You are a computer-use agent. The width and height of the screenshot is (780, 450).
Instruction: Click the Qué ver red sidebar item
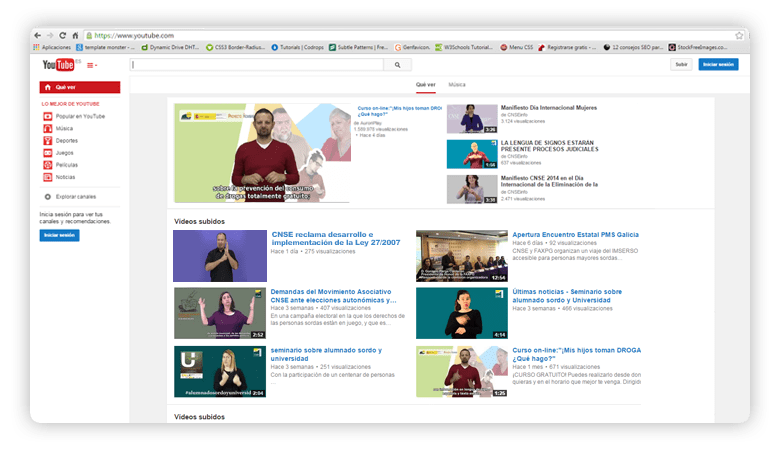[x=80, y=87]
